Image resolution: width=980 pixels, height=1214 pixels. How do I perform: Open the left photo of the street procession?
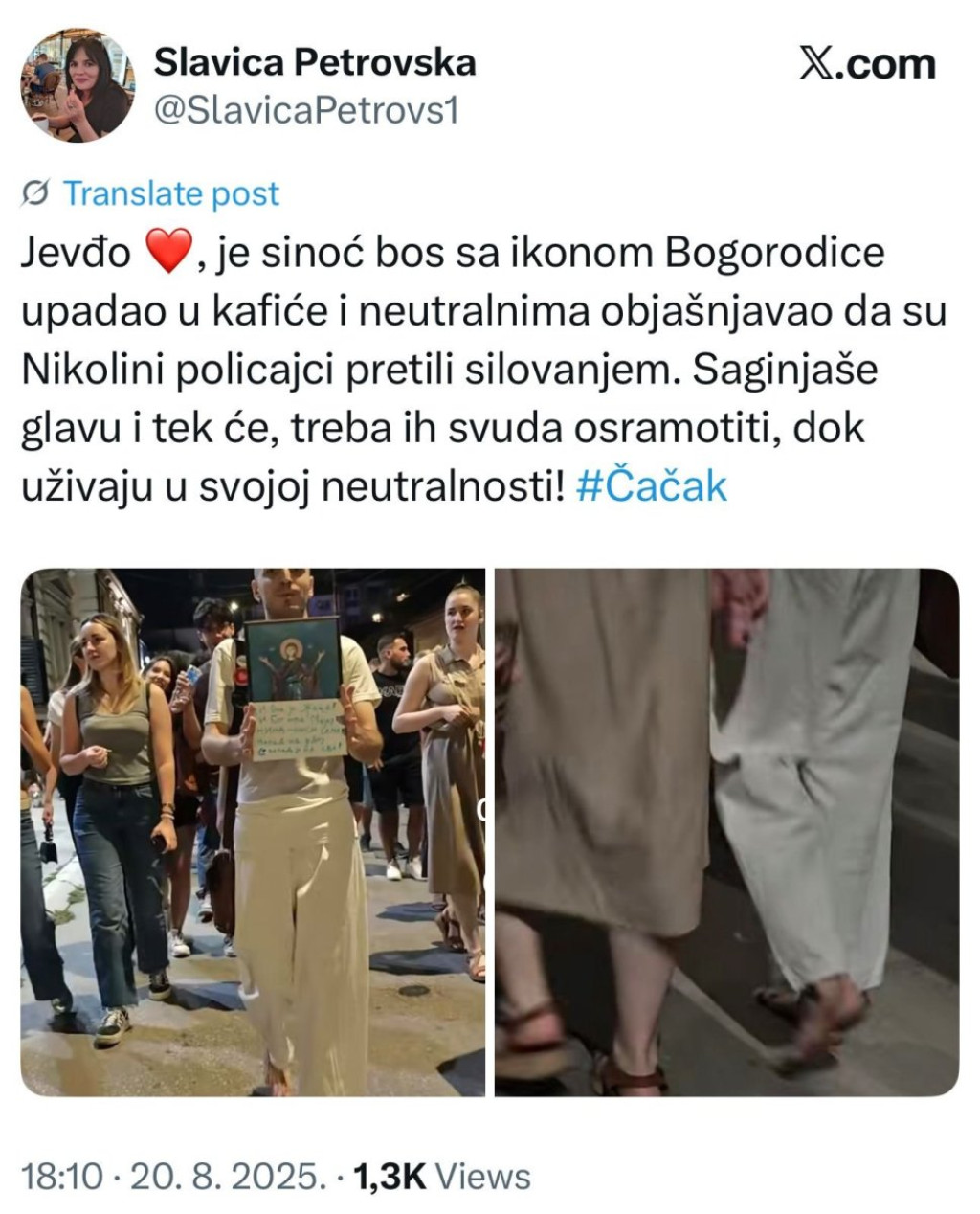point(253,832)
